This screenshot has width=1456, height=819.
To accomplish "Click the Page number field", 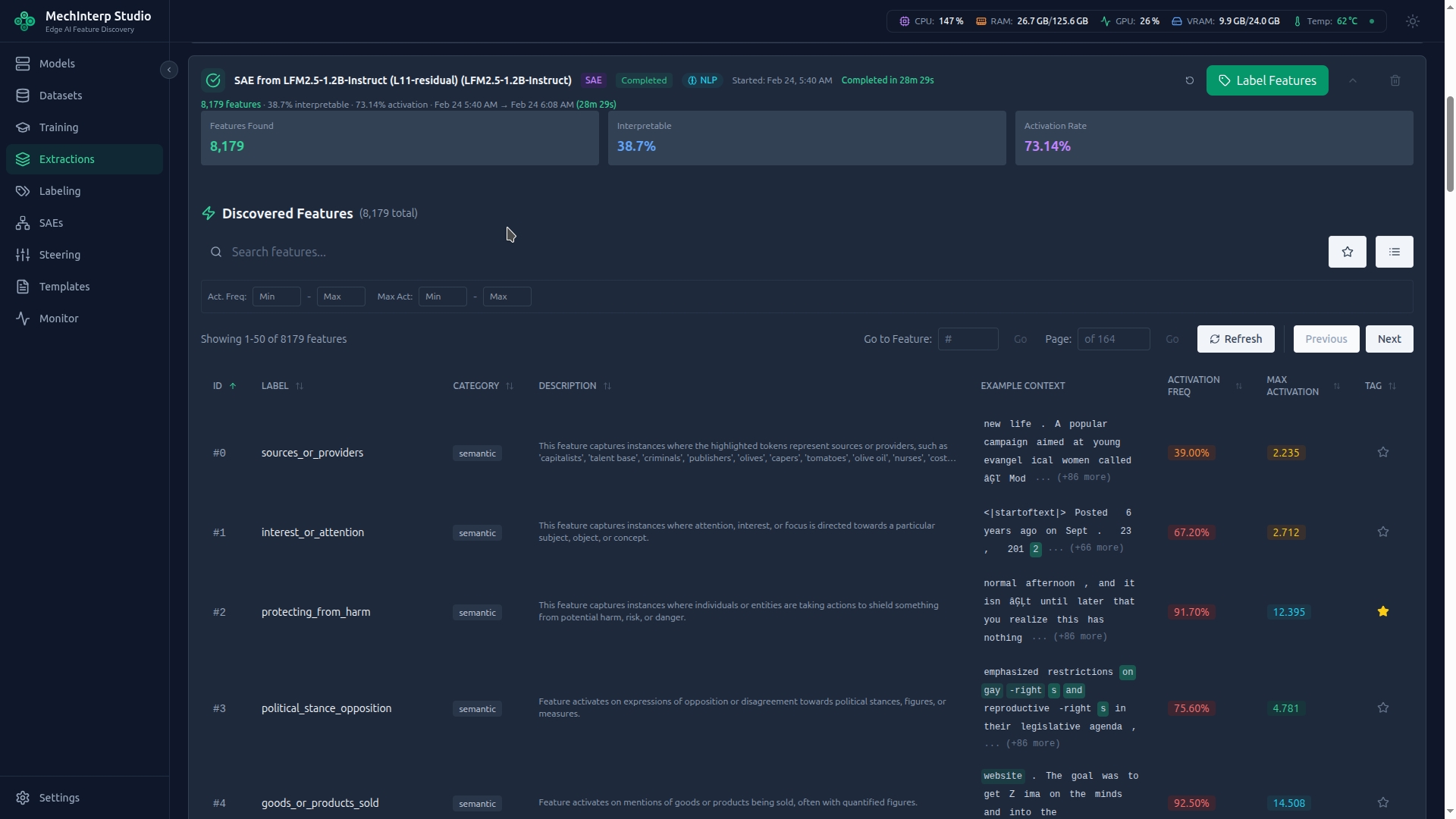I will pyautogui.click(x=1113, y=339).
